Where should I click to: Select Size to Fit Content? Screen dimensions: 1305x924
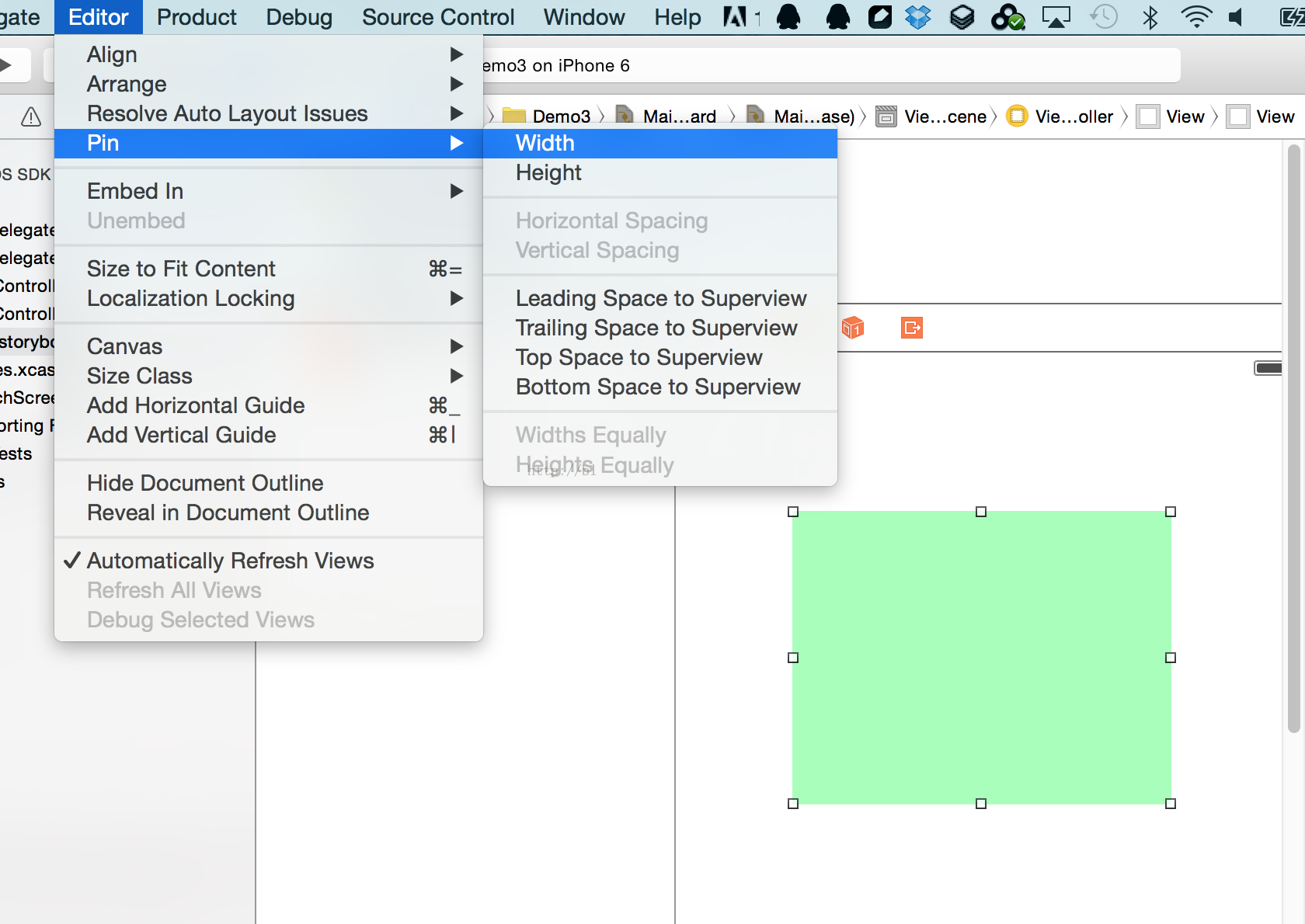pos(181,269)
